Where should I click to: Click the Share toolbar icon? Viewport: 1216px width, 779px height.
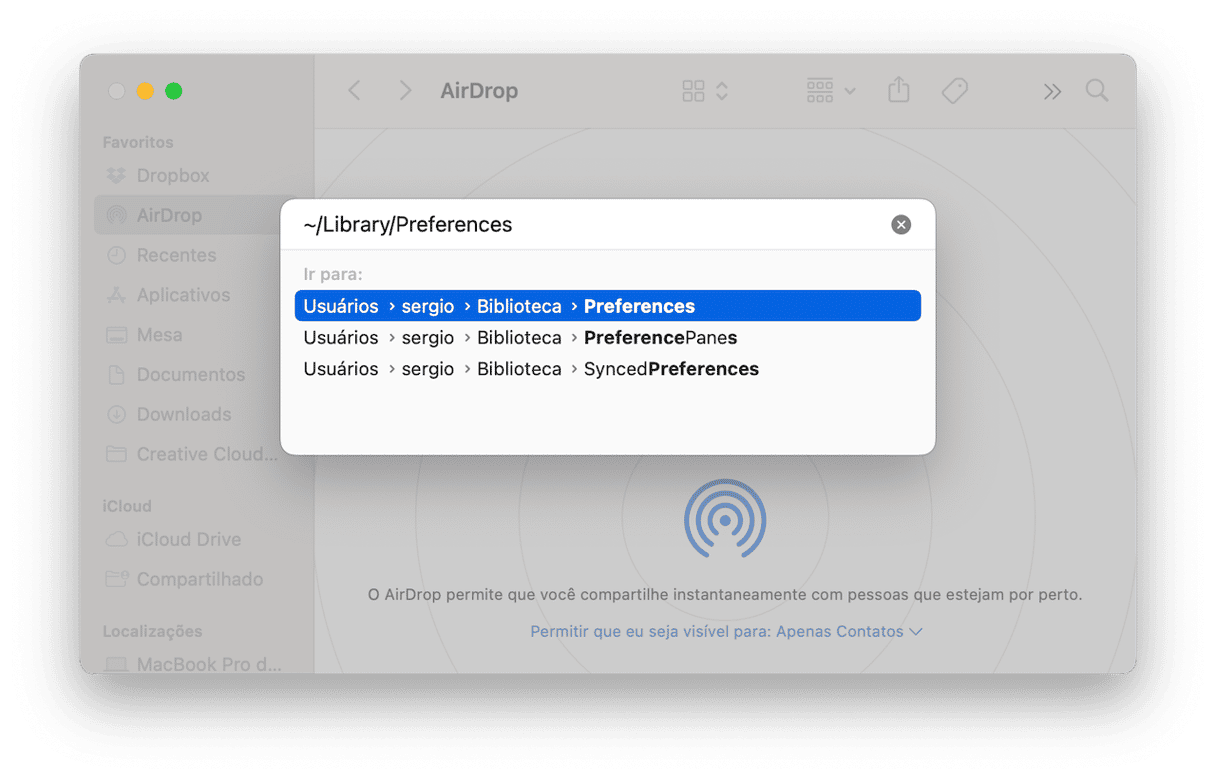click(x=899, y=90)
